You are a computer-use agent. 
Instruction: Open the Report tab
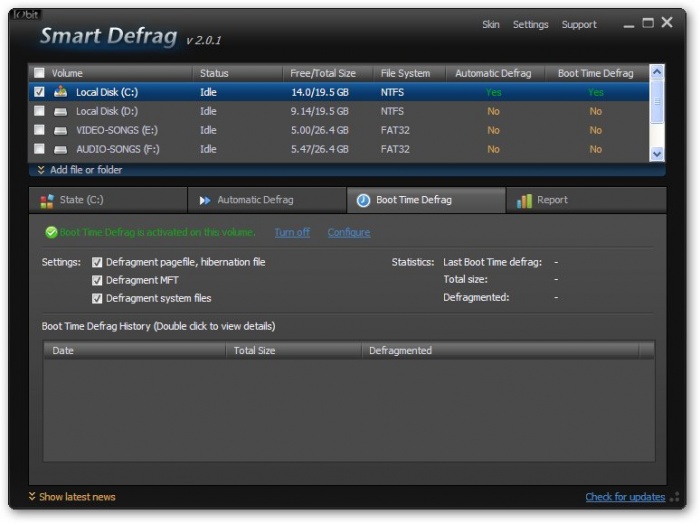click(586, 200)
